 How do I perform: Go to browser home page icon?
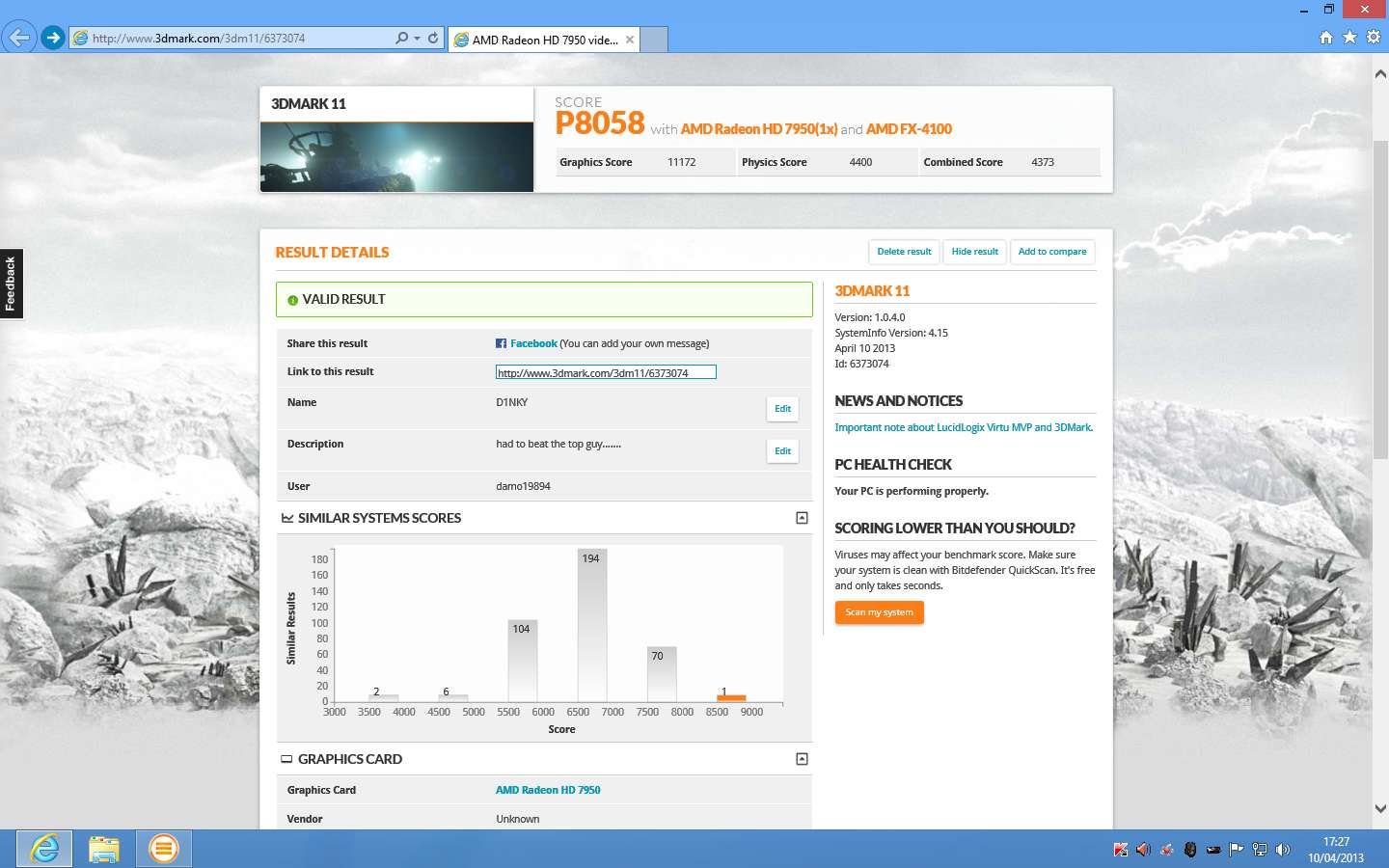[1326, 38]
